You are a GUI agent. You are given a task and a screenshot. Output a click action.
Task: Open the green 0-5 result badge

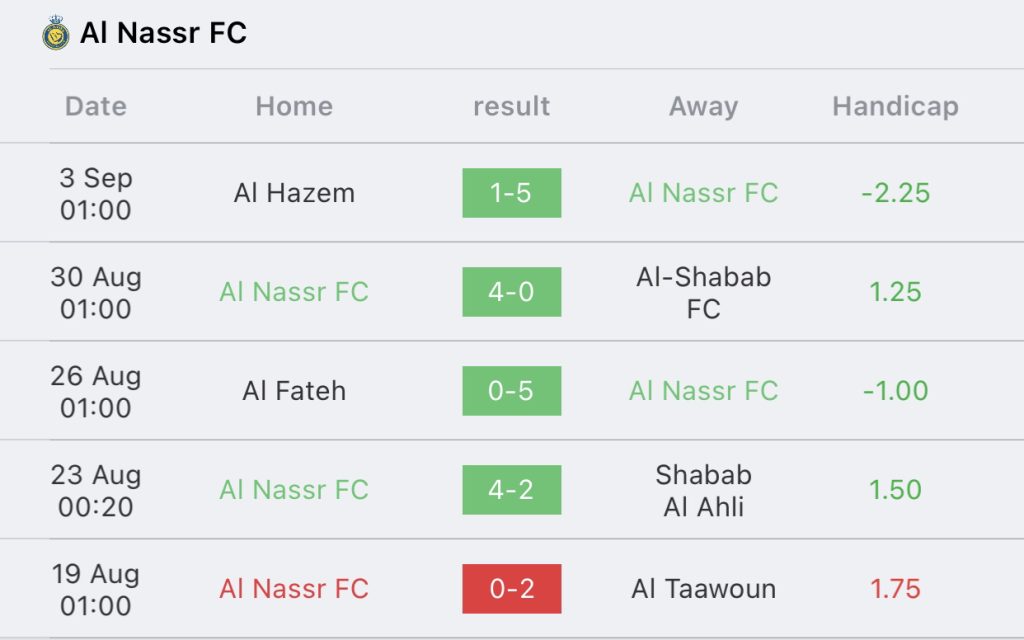511,391
